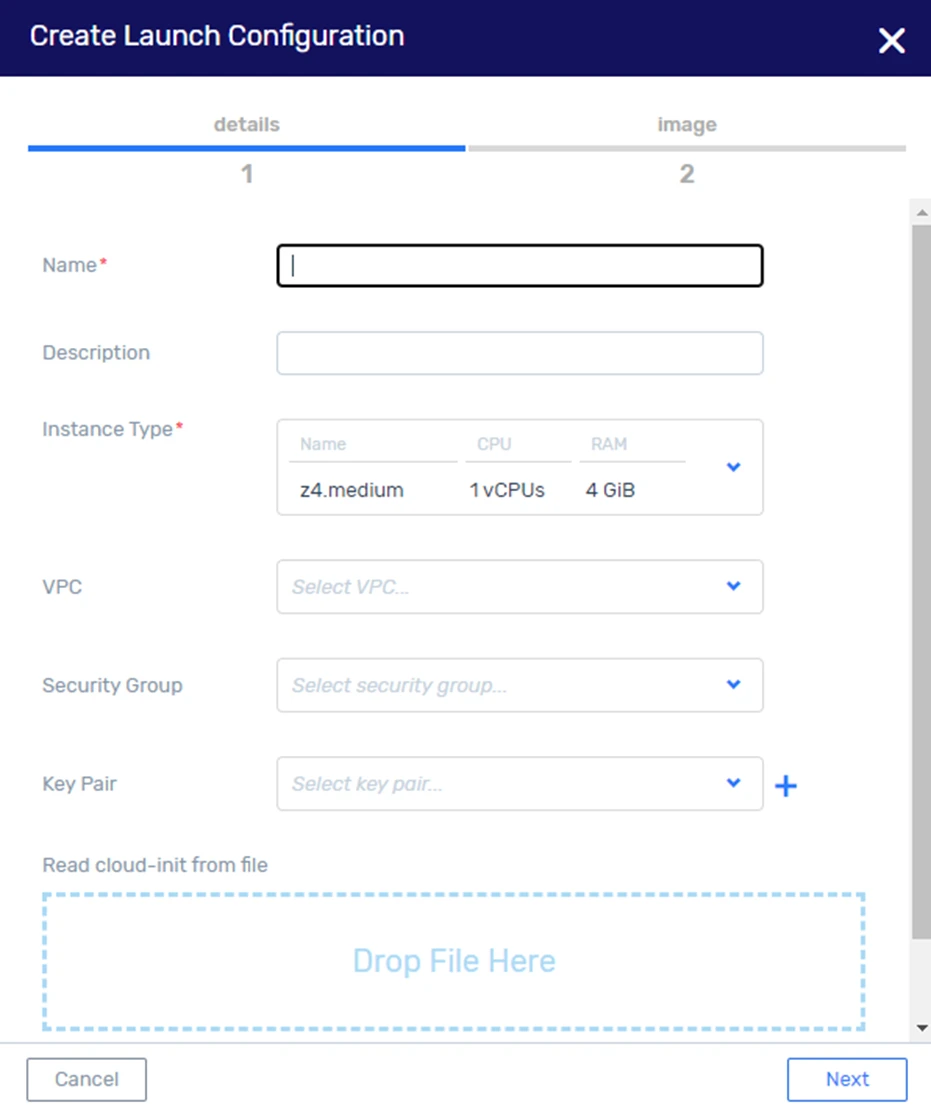Open the "Select security group..." dropdown
The image size is (931, 1111).
tap(500, 685)
